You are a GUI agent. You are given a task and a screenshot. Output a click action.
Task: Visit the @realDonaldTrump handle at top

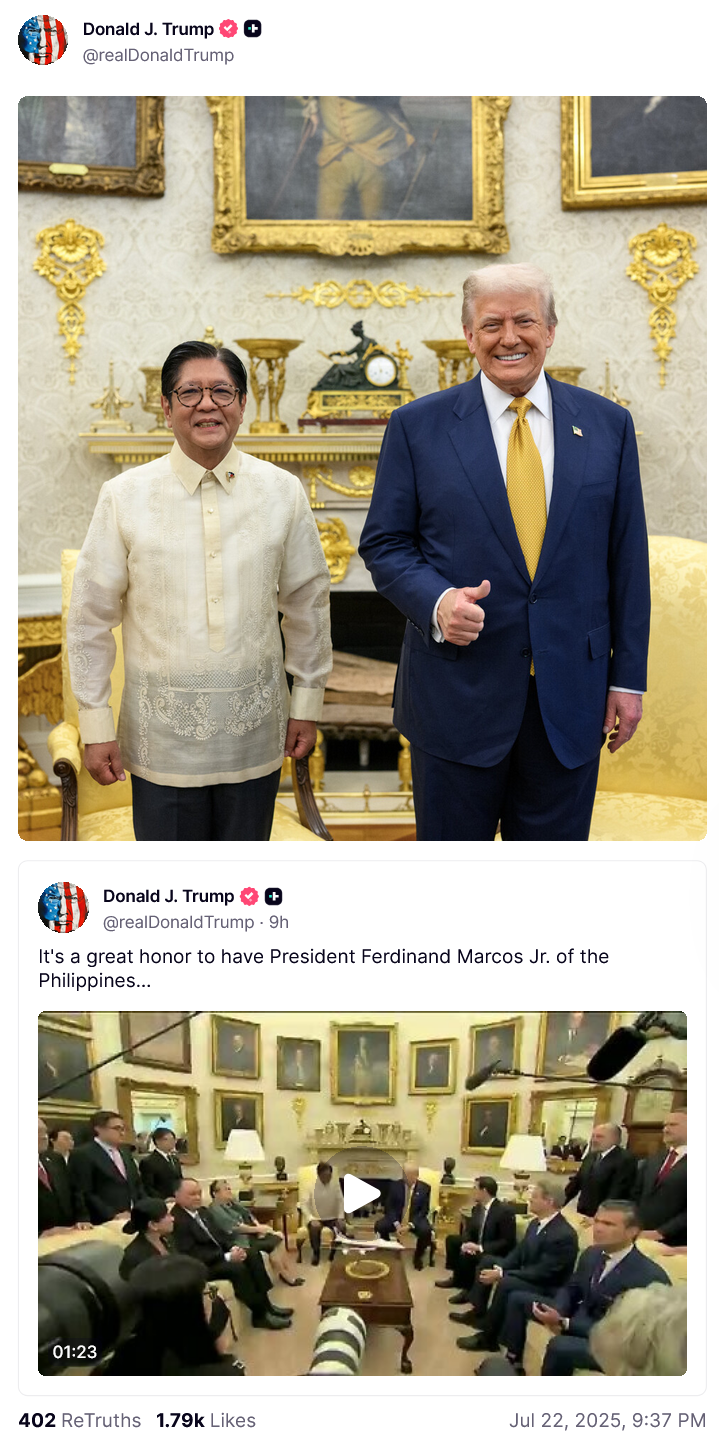click(x=158, y=55)
